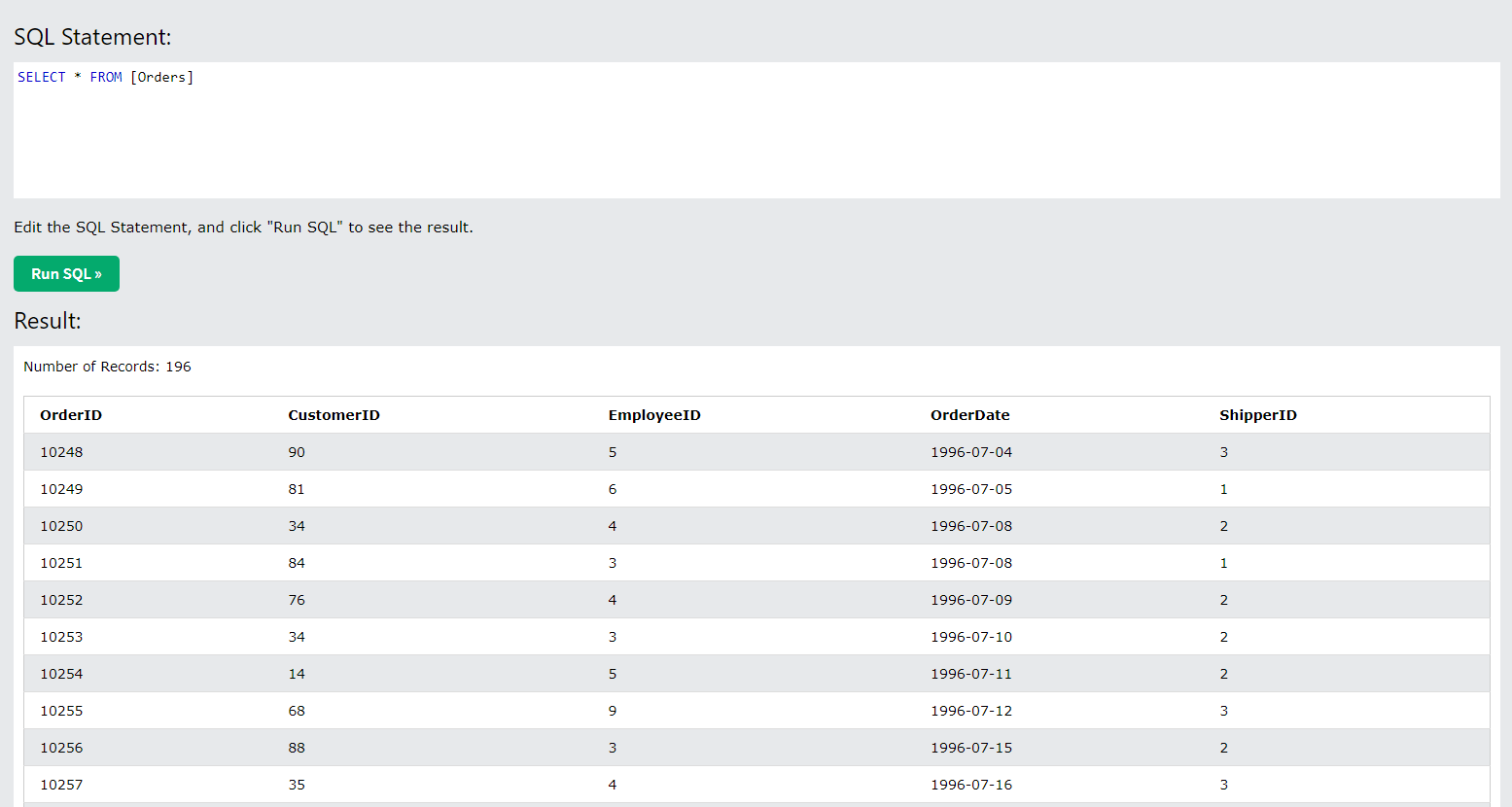This screenshot has height=807, width=1512.
Task: Click CustomerID 84 in order 10251 row
Action: (297, 563)
